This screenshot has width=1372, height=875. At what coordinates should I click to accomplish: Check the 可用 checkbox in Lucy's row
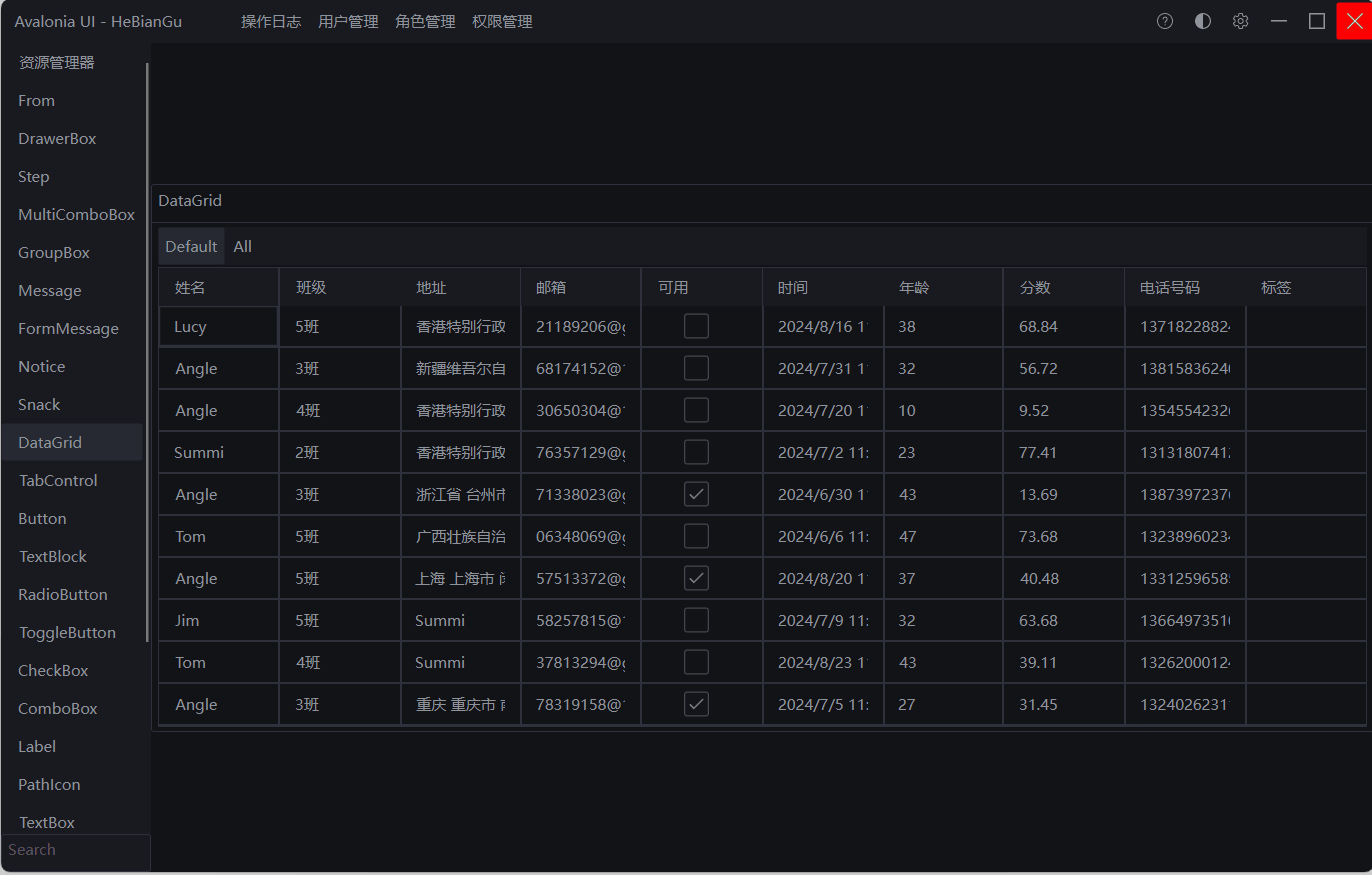[x=696, y=325]
